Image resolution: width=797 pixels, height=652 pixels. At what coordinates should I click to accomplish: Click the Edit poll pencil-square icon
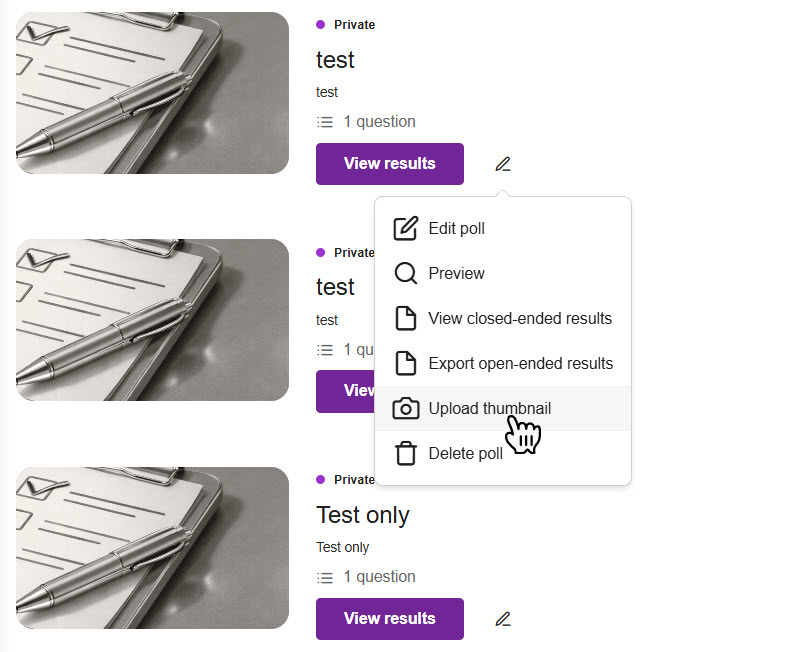click(x=406, y=228)
